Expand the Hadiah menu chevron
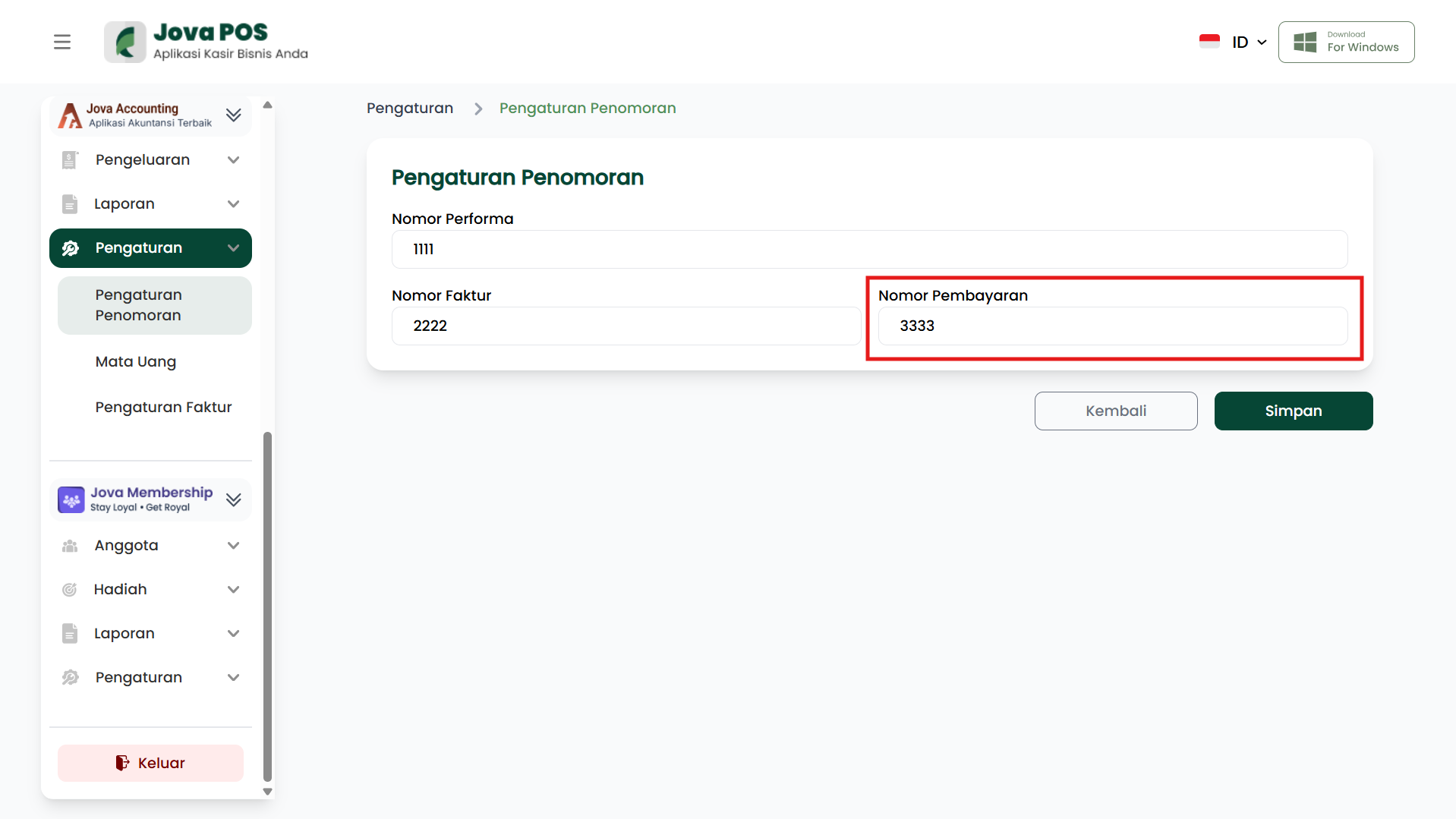1456x819 pixels. tap(233, 590)
